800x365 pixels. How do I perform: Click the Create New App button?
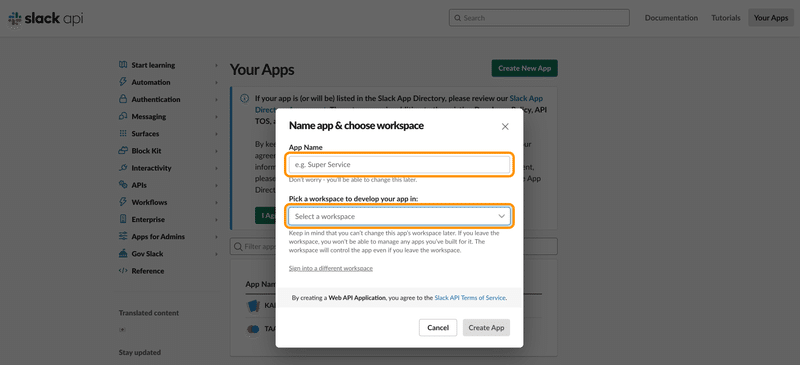(524, 68)
